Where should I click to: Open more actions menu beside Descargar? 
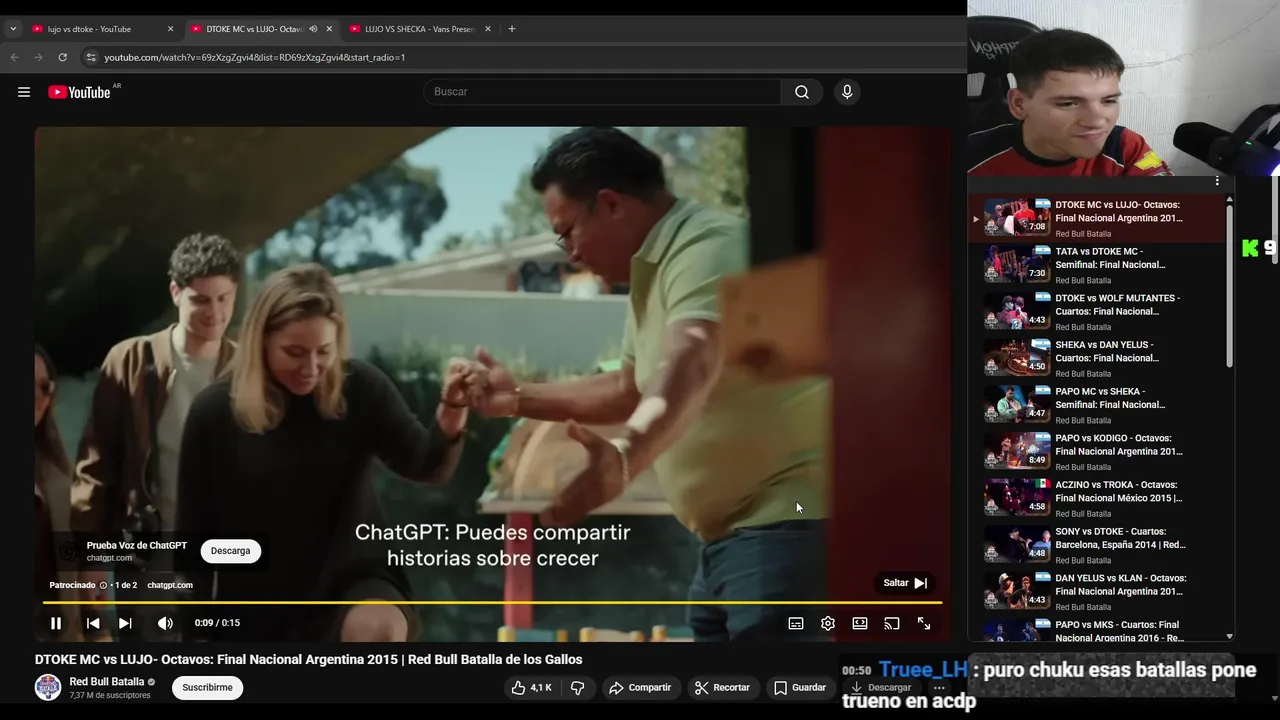coord(939,688)
